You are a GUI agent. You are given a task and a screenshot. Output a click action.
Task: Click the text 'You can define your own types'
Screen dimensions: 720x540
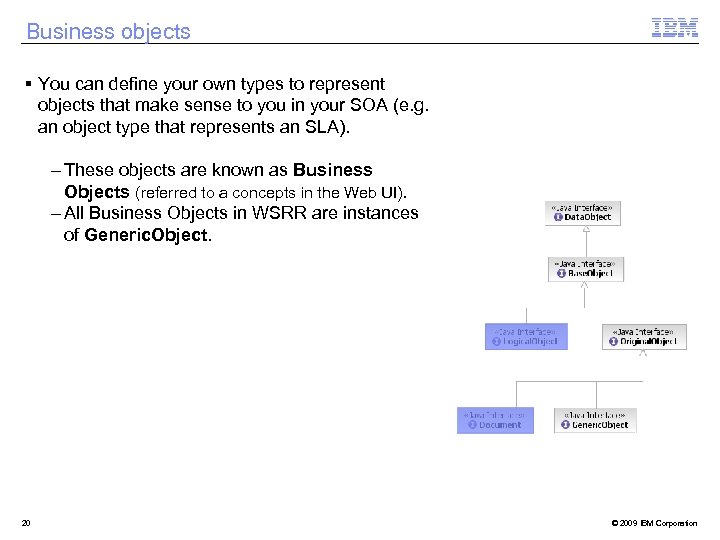(x=161, y=84)
